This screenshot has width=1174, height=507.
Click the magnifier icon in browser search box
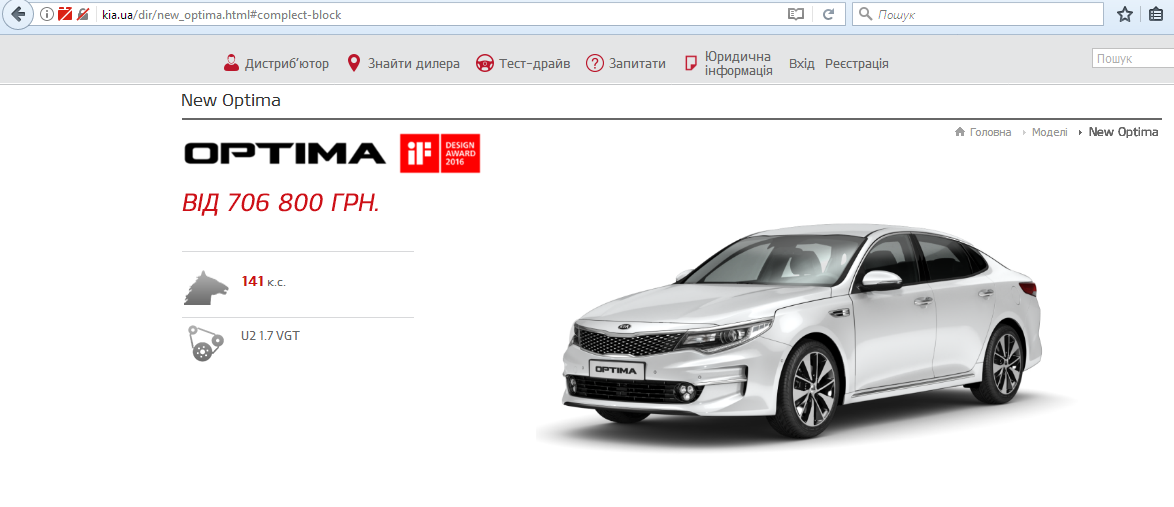click(x=865, y=14)
